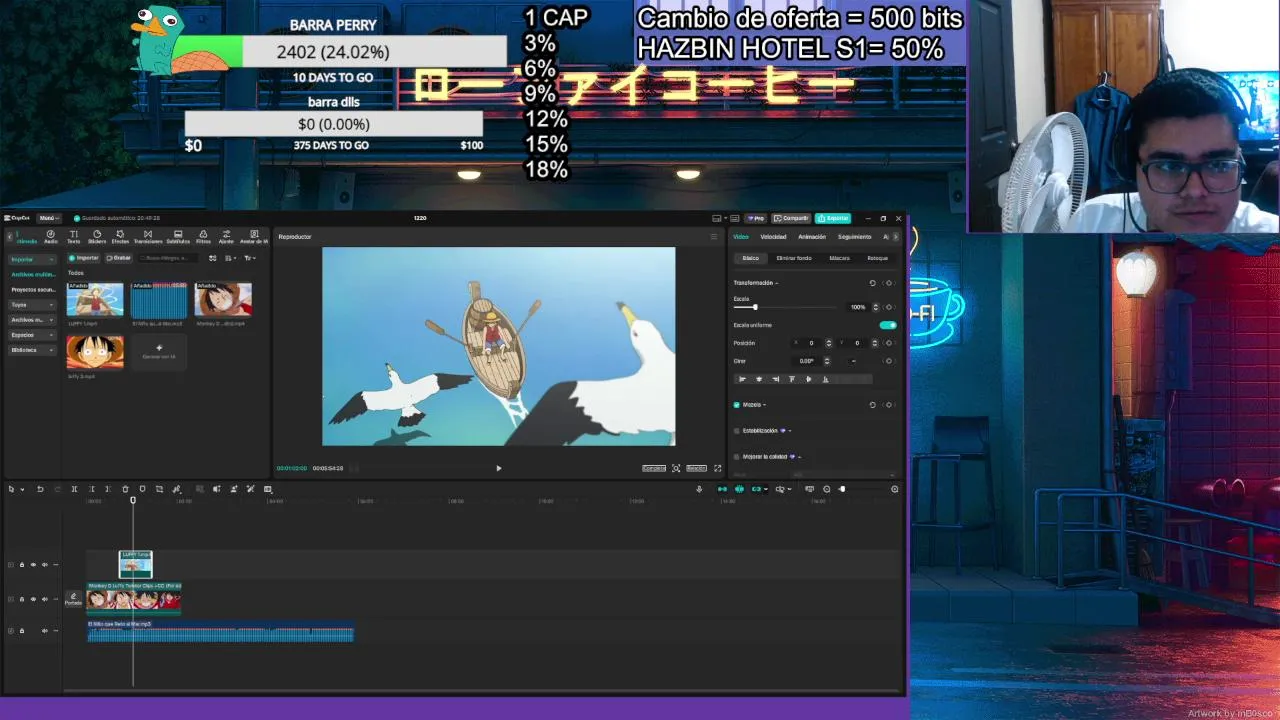Switch to the Animación tab
Viewport: 1280px width, 720px height.
(812, 237)
